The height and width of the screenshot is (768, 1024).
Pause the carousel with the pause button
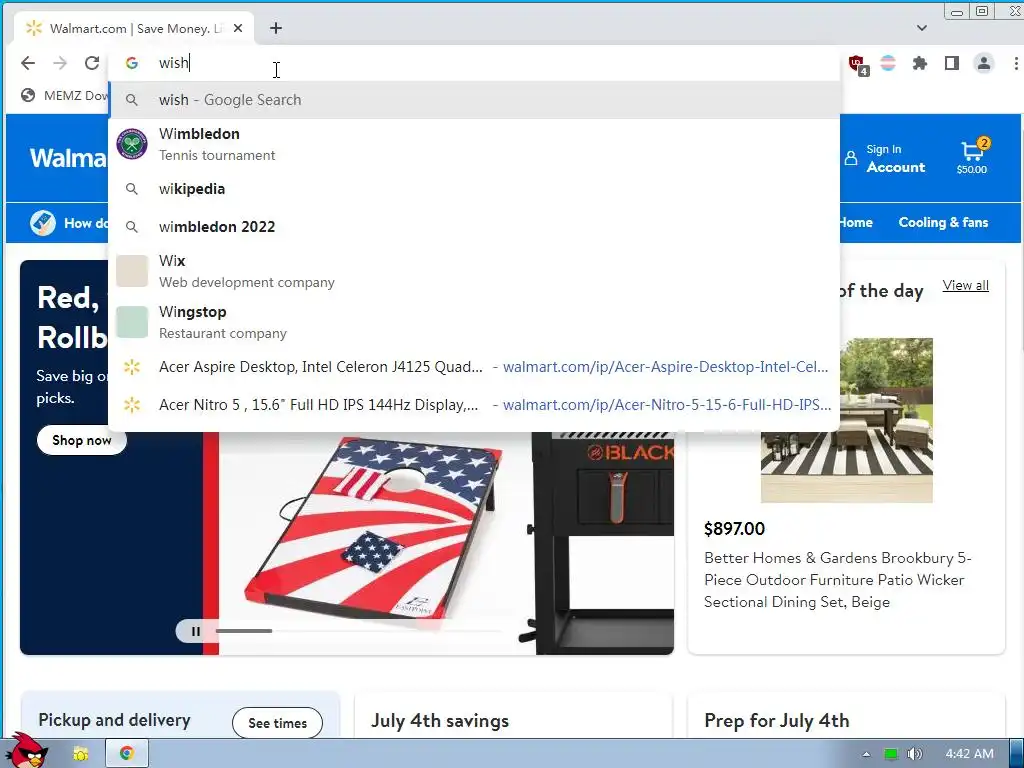click(195, 632)
